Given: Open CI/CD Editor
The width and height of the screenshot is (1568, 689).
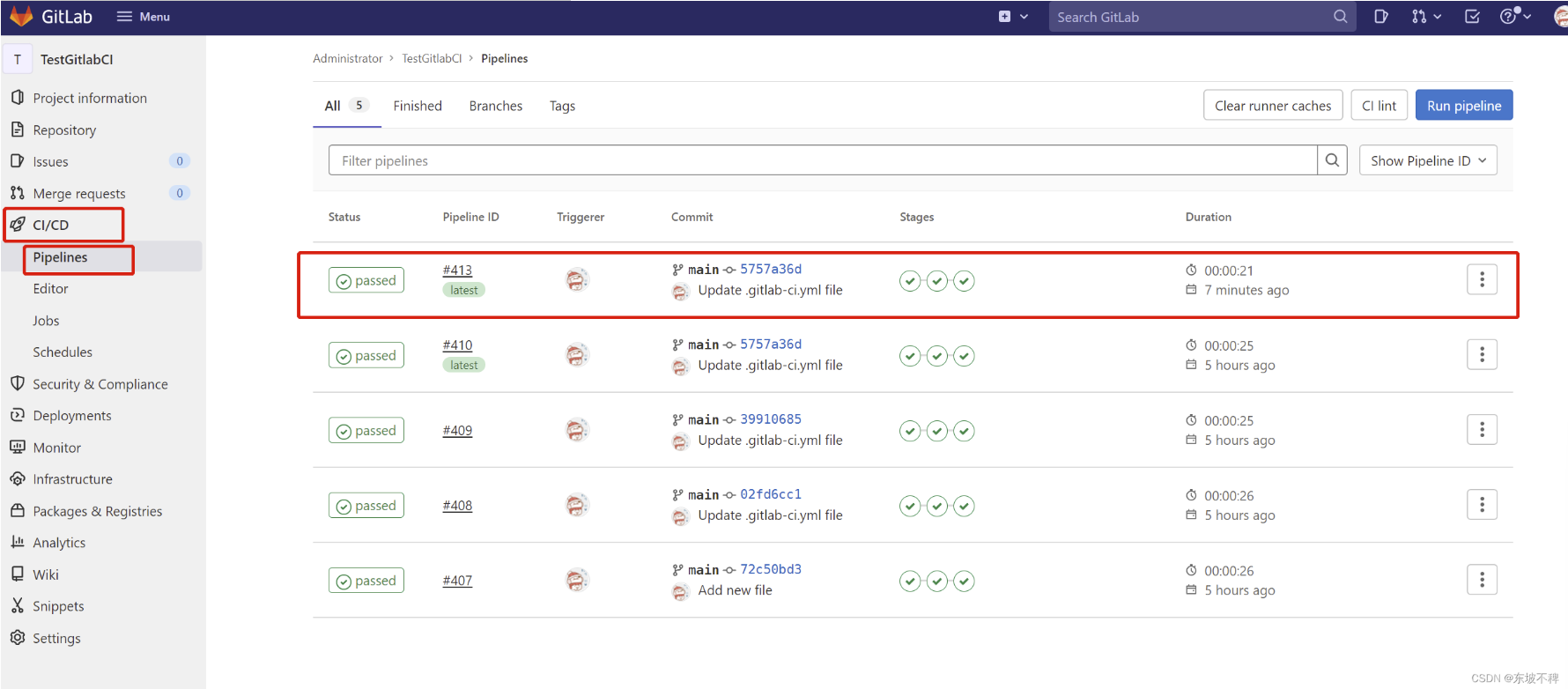Looking at the screenshot, I should tap(50, 289).
